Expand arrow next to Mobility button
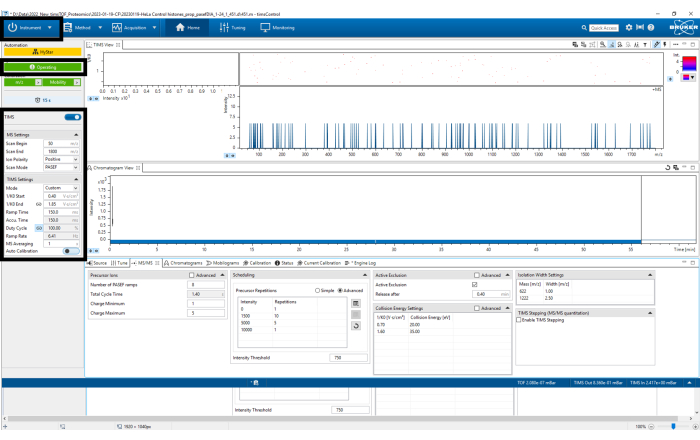The image size is (700, 440). coord(77,82)
